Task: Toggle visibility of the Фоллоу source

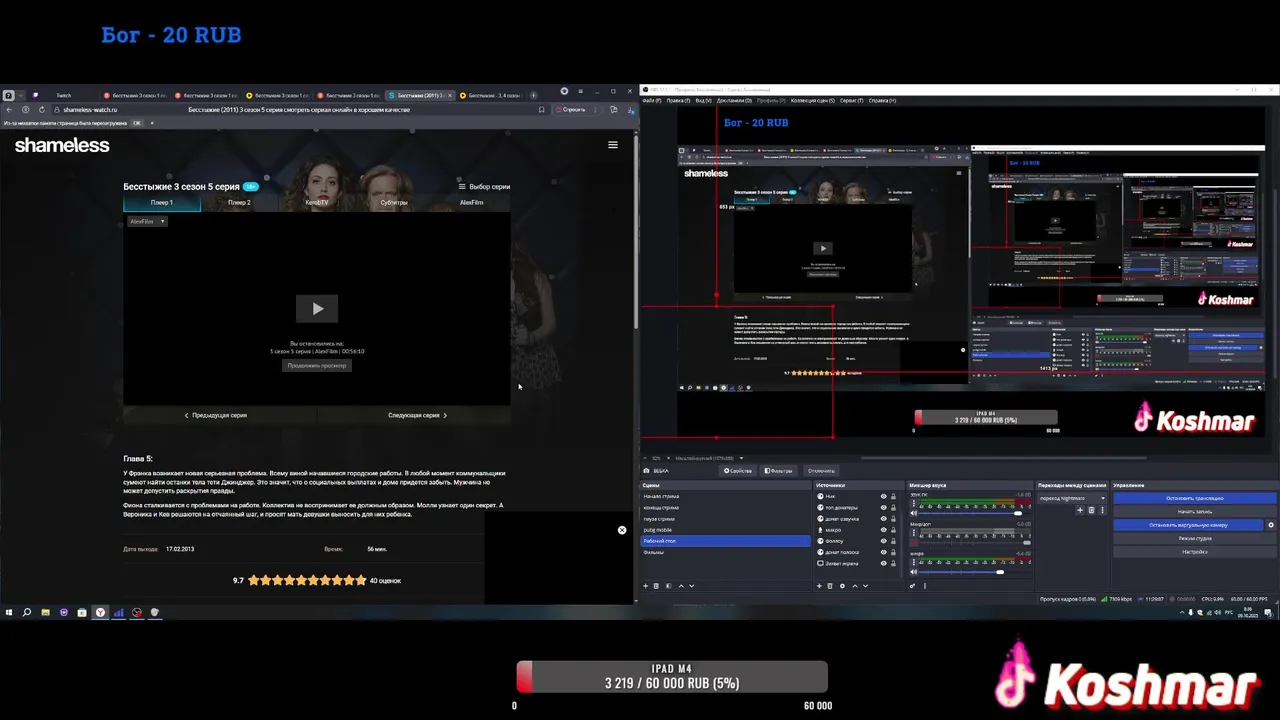Action: point(883,541)
